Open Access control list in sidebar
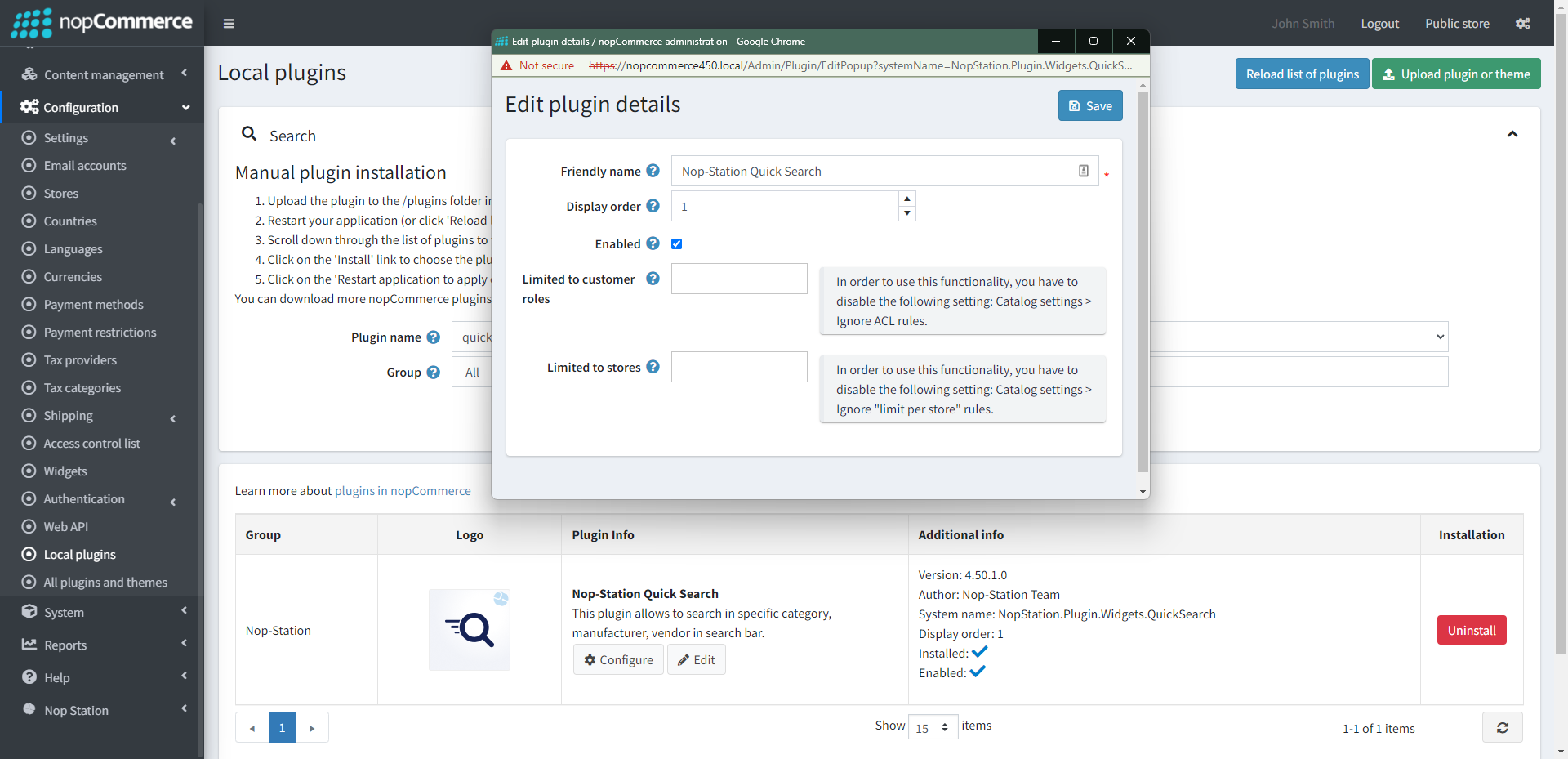 [x=91, y=444]
